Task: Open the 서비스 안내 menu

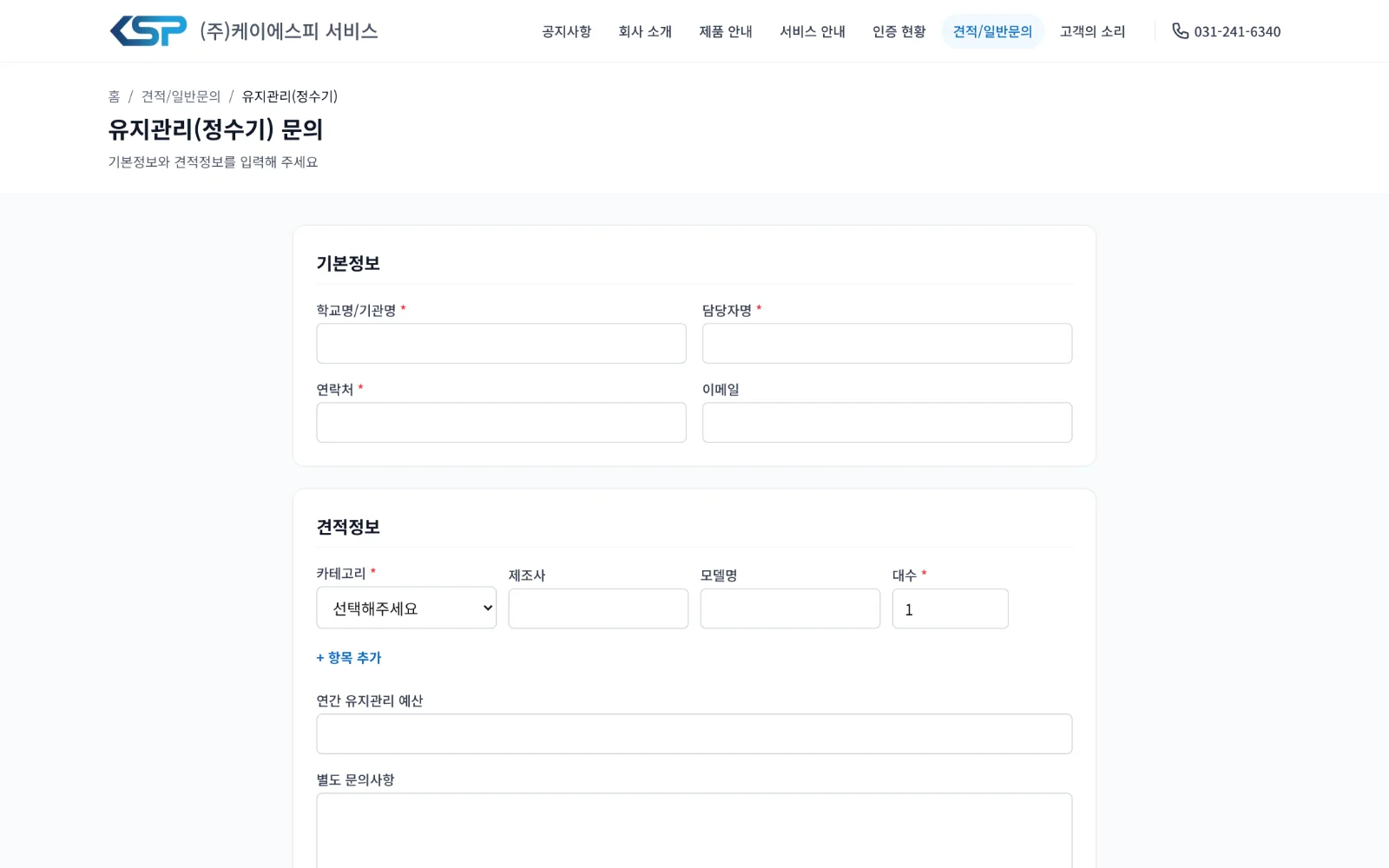Action: coord(813,31)
